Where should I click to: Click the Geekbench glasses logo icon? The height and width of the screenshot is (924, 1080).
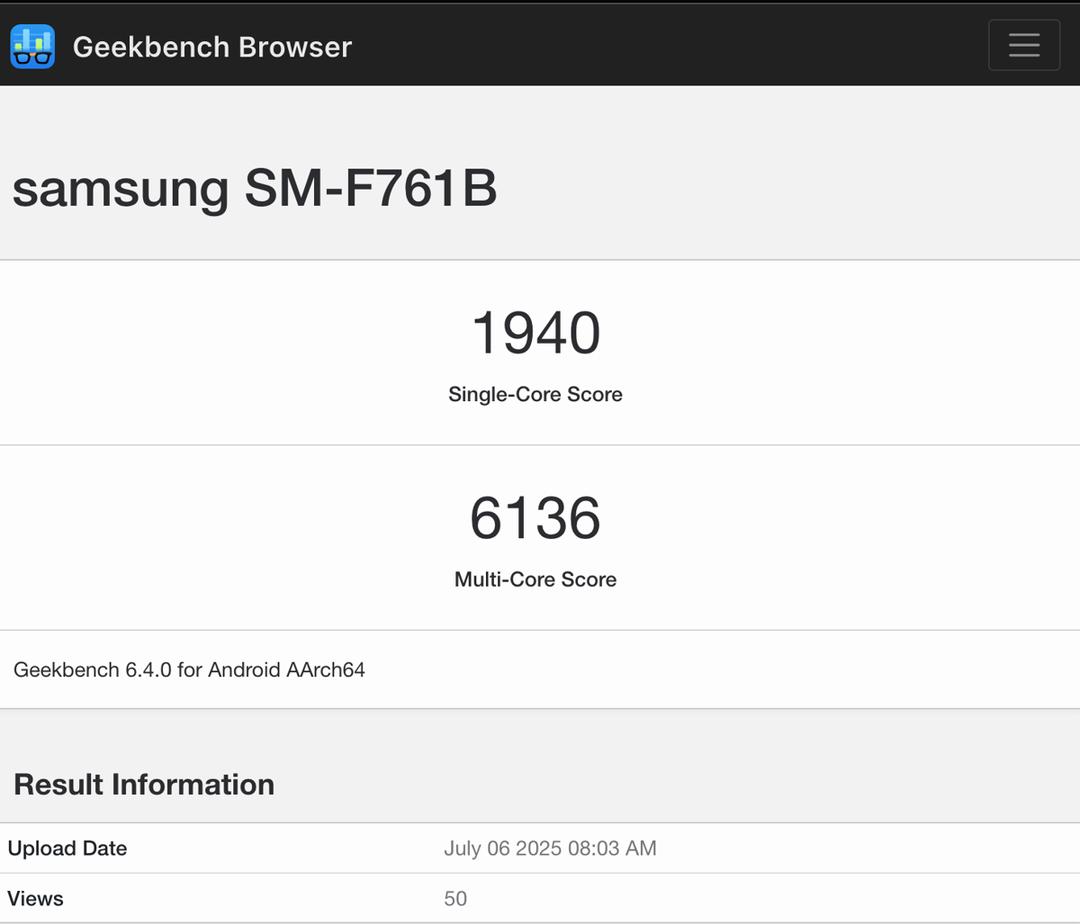(x=32, y=46)
